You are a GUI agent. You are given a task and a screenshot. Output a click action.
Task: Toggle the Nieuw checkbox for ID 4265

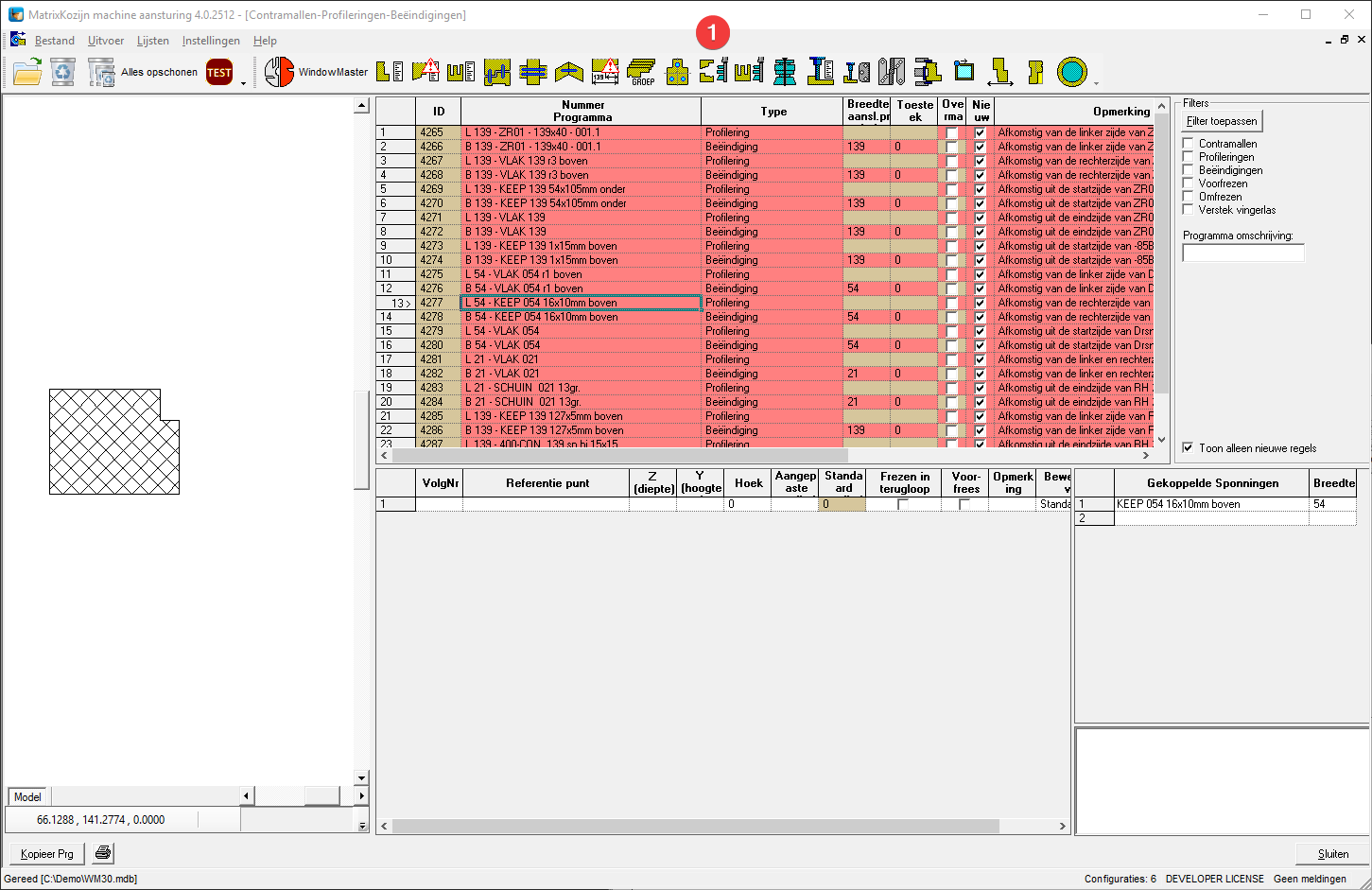(x=981, y=132)
